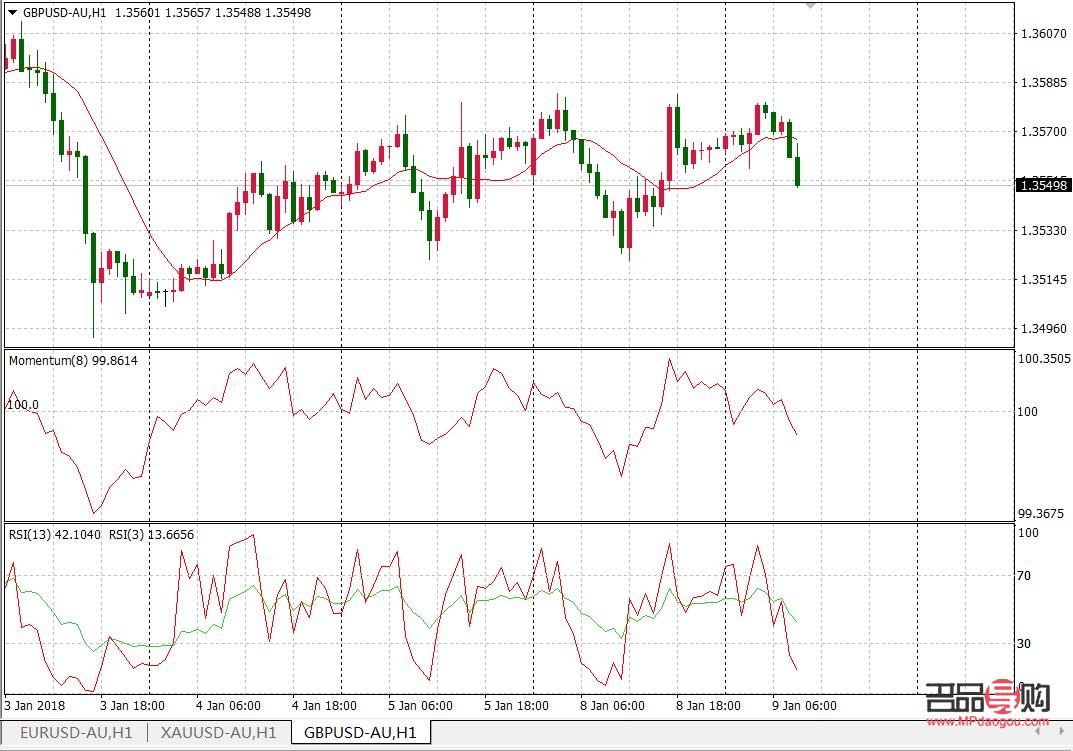Click the gray chart shift triangle marker
1073x751 pixels.
[x=811, y=6]
